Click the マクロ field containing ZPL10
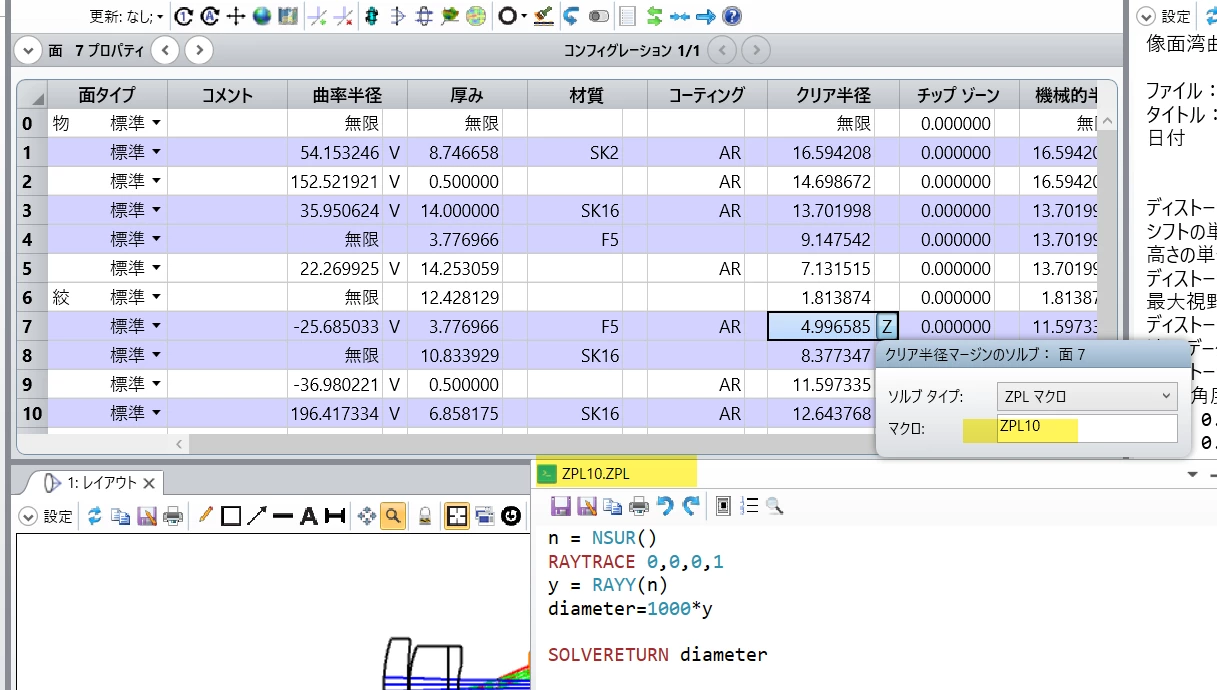Screen dimensions: 1217x690 click(1088, 429)
